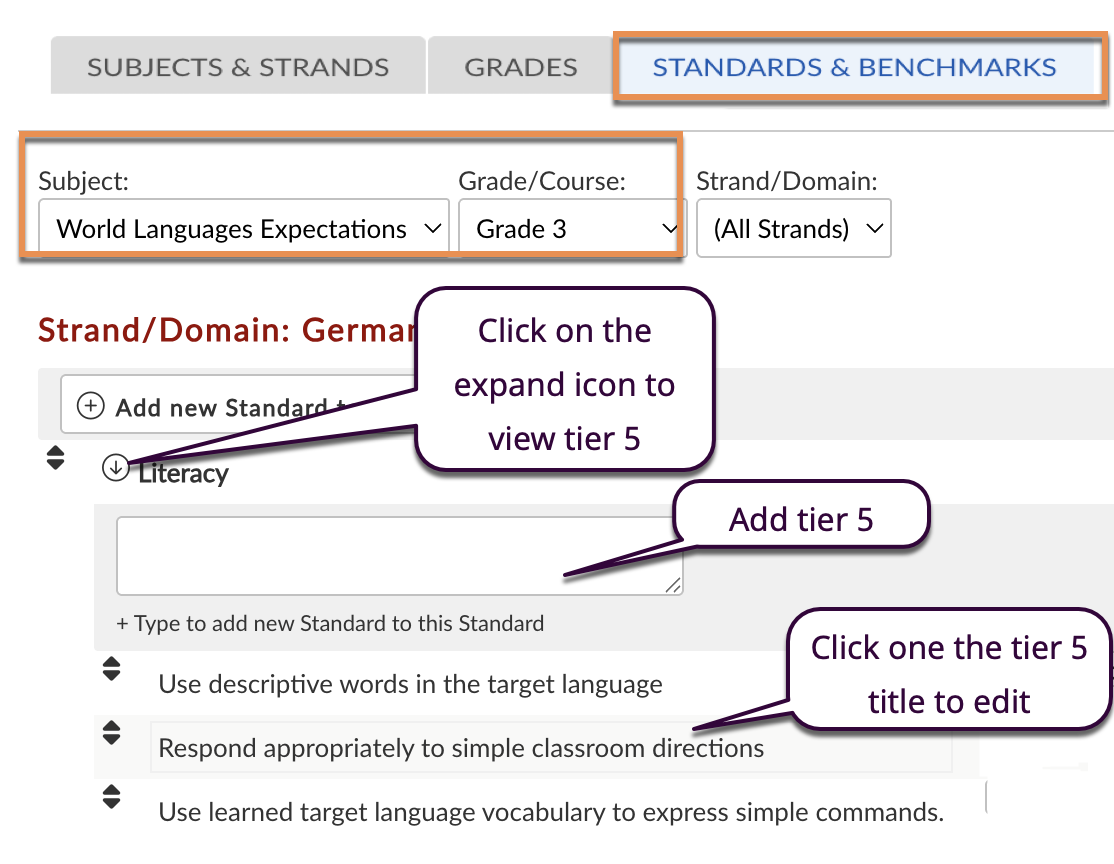The image size is (1114, 864).
Task: Click the expand icon beside Literacy
Action: click(116, 467)
